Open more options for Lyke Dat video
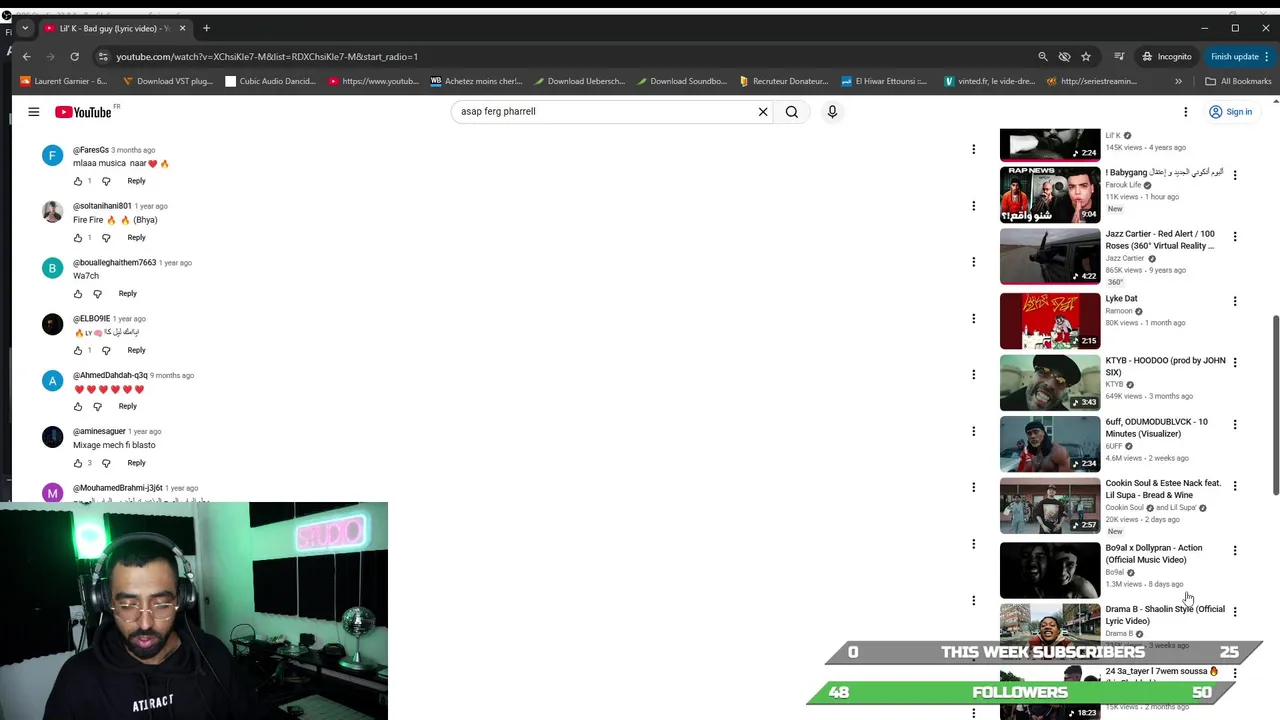The height and width of the screenshot is (720, 1280). click(x=1235, y=301)
